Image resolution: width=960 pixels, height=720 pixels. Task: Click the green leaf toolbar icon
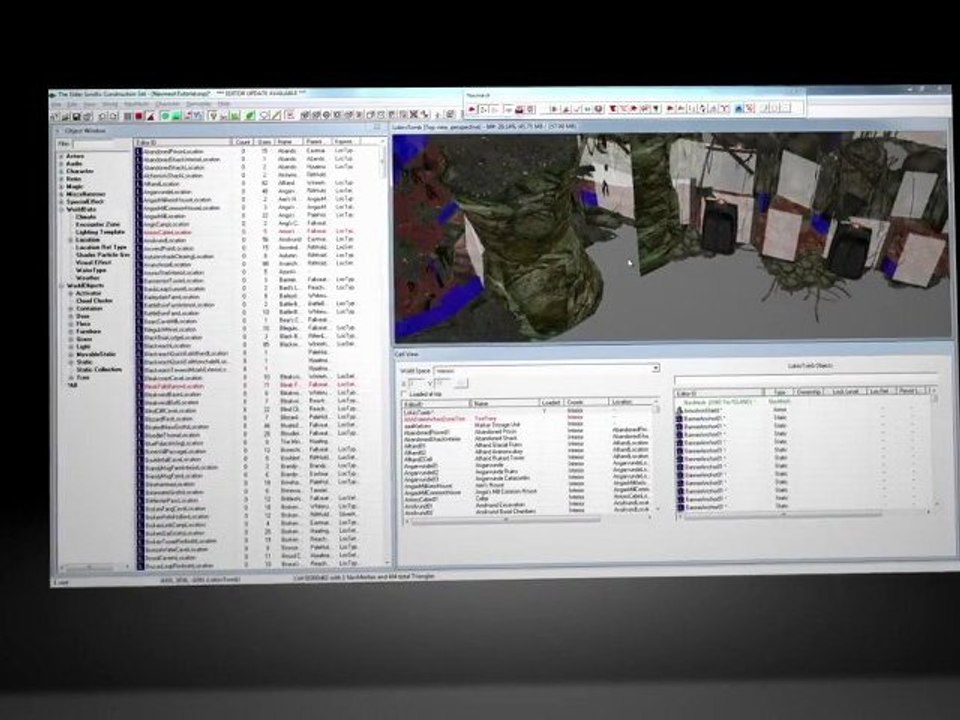[250, 115]
